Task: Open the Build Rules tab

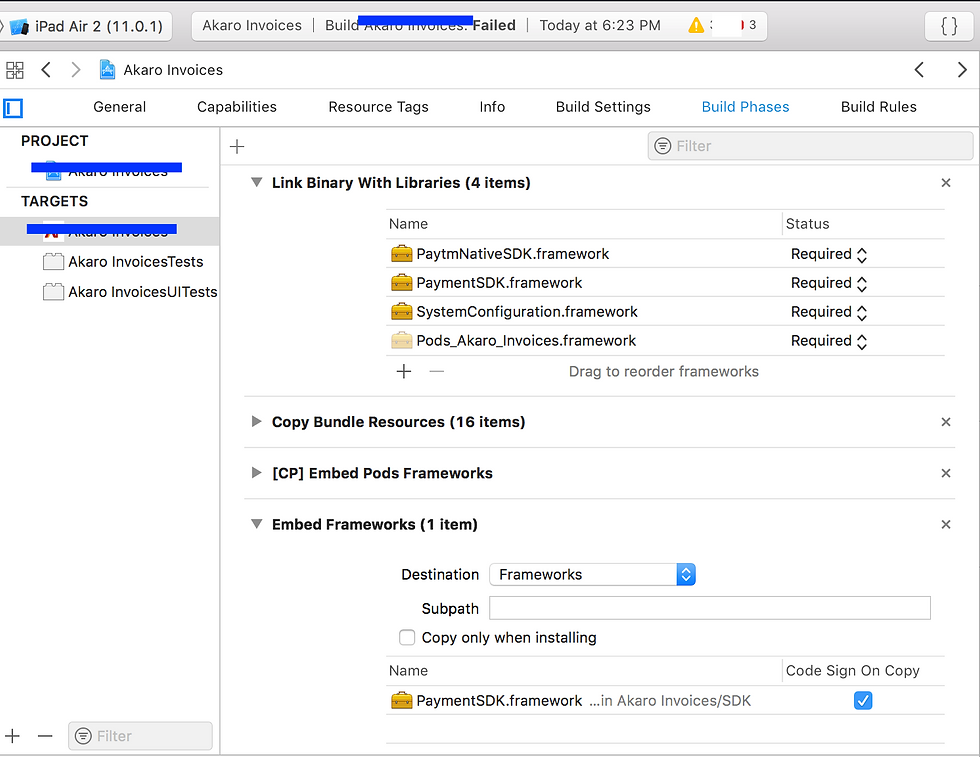Action: click(878, 107)
